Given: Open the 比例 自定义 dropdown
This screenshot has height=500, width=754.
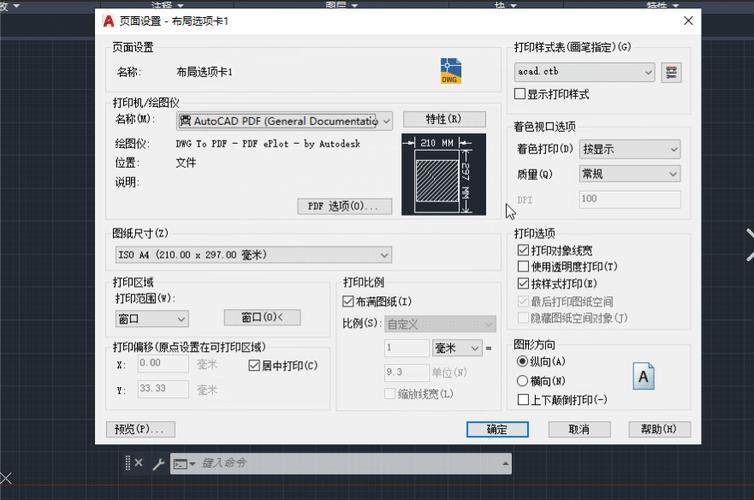Looking at the screenshot, I should (x=440, y=325).
